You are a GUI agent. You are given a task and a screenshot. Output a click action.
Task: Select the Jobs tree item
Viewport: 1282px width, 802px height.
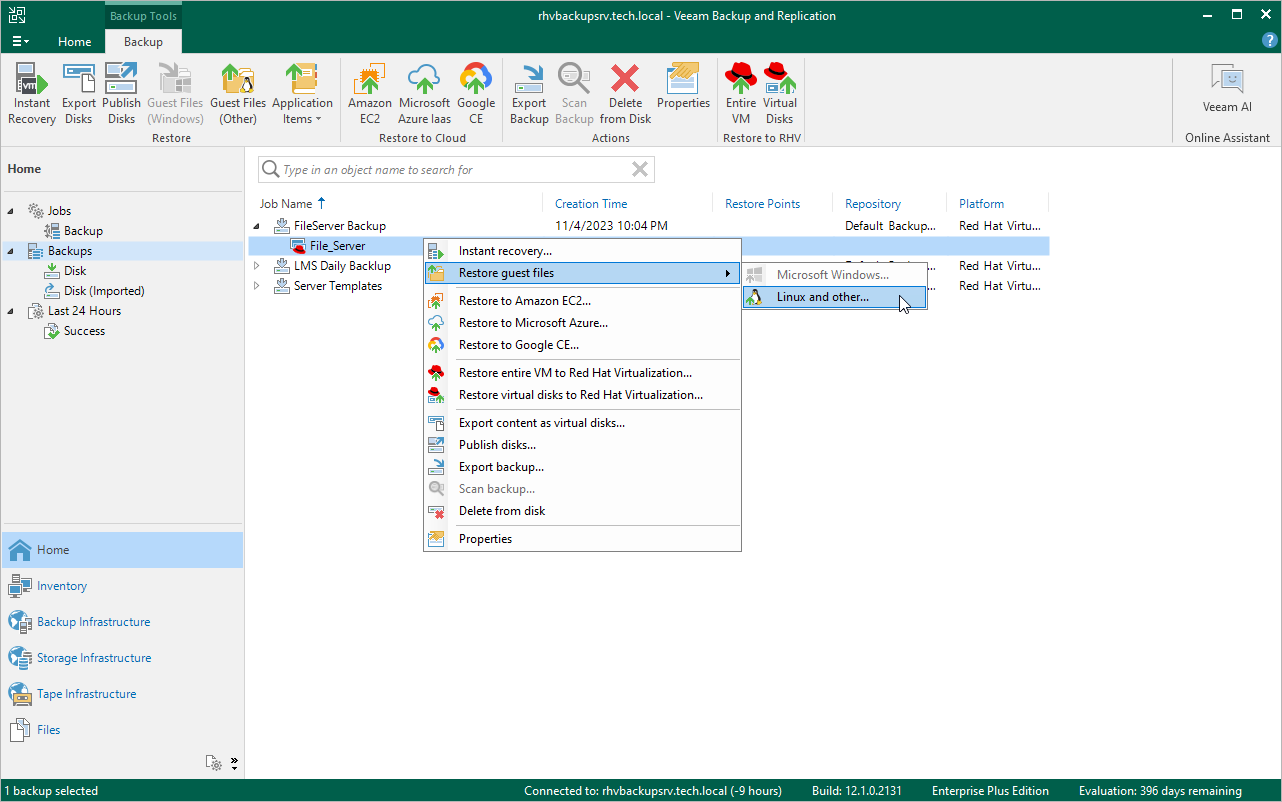[x=50, y=211]
